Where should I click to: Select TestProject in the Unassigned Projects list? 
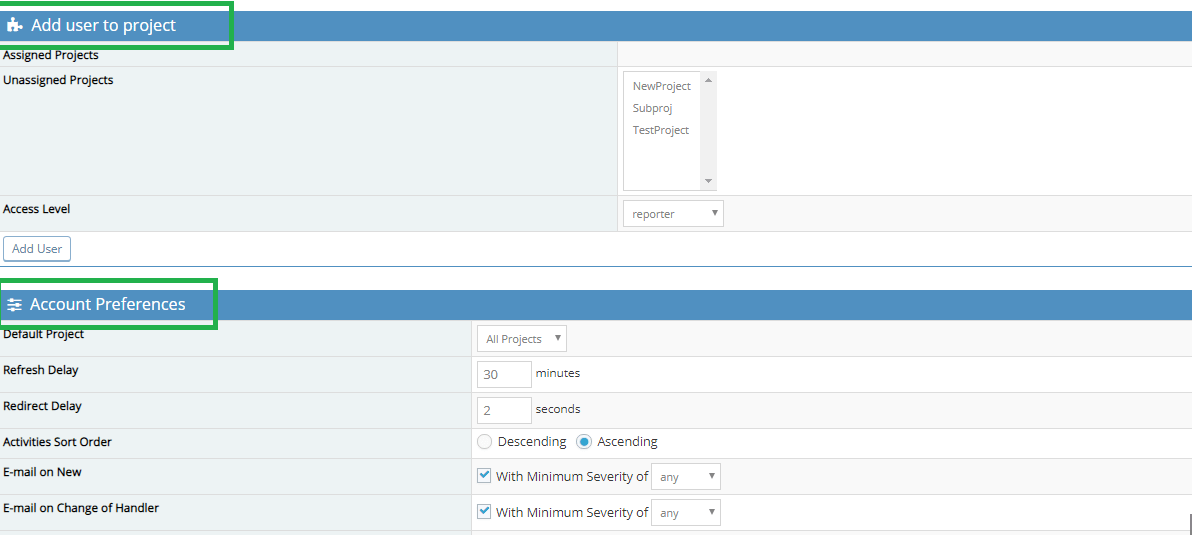pos(661,130)
